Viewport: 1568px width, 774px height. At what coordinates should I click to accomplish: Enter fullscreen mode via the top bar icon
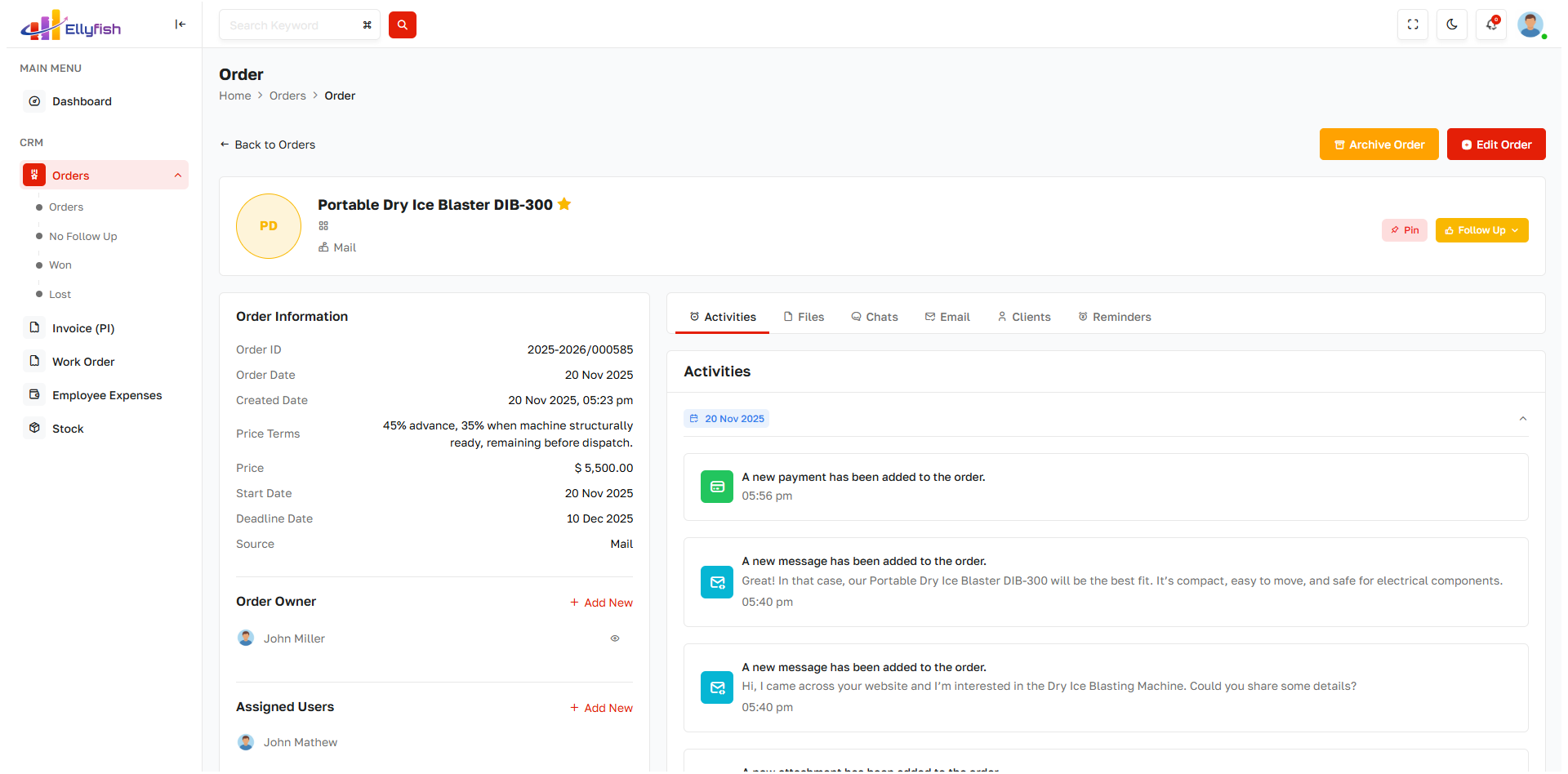coord(1413,24)
